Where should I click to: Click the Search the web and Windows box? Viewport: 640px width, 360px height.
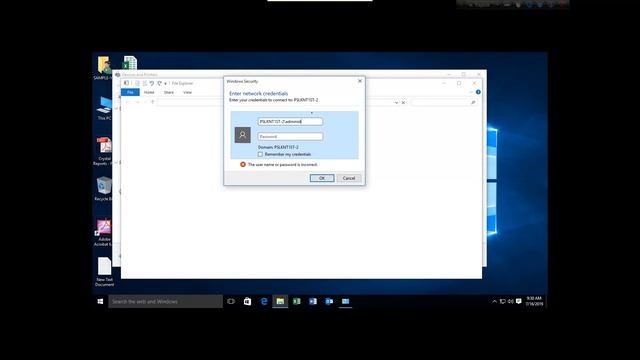(x=166, y=302)
